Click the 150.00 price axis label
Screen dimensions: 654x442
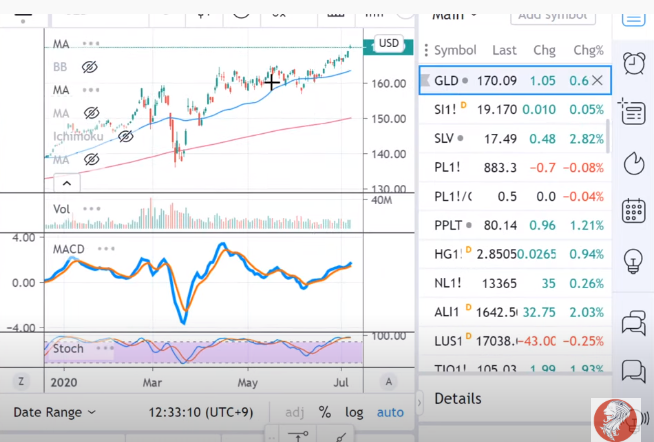tap(389, 119)
